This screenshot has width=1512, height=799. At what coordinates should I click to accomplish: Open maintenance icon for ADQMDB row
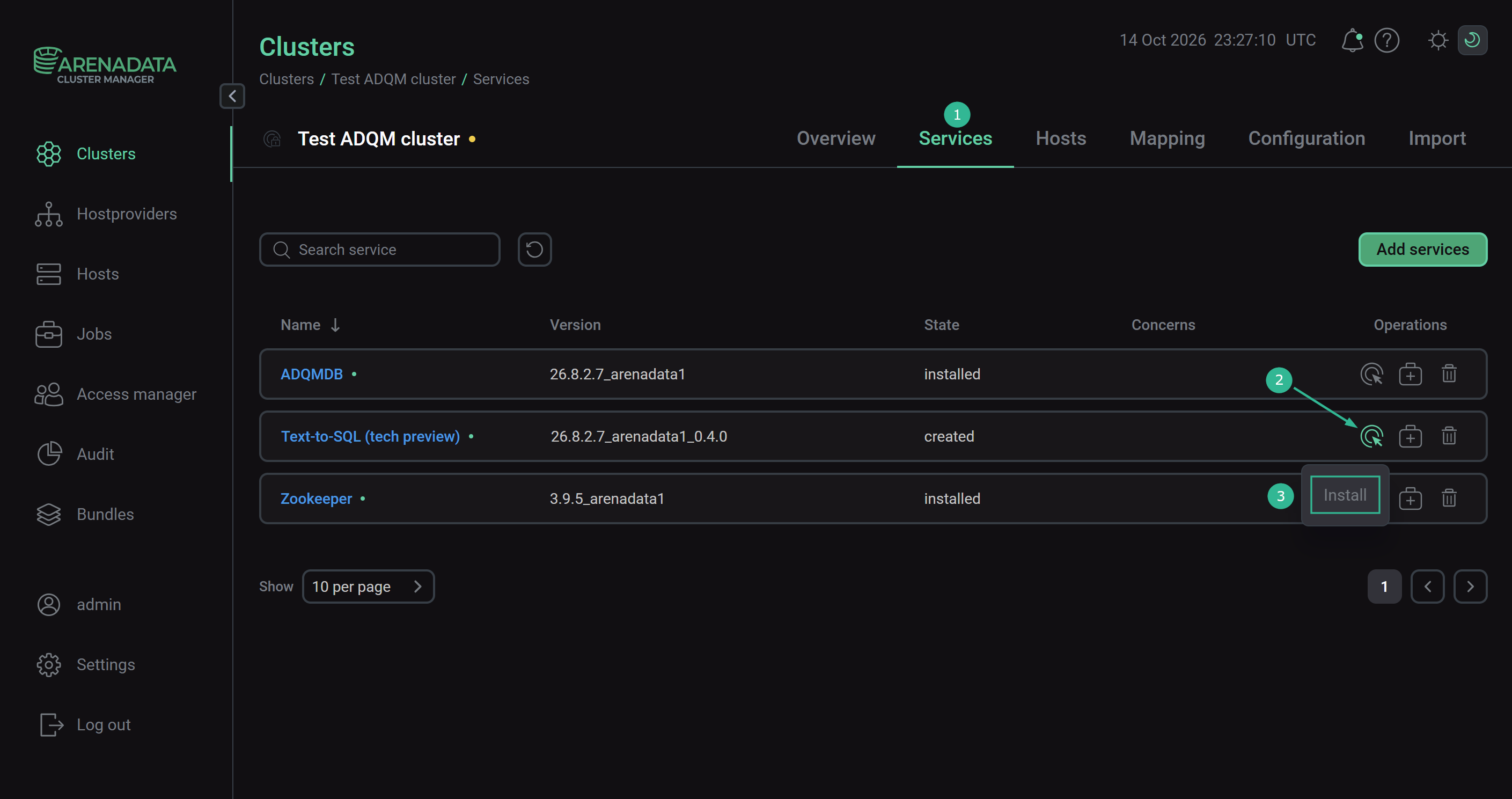tap(1410, 374)
